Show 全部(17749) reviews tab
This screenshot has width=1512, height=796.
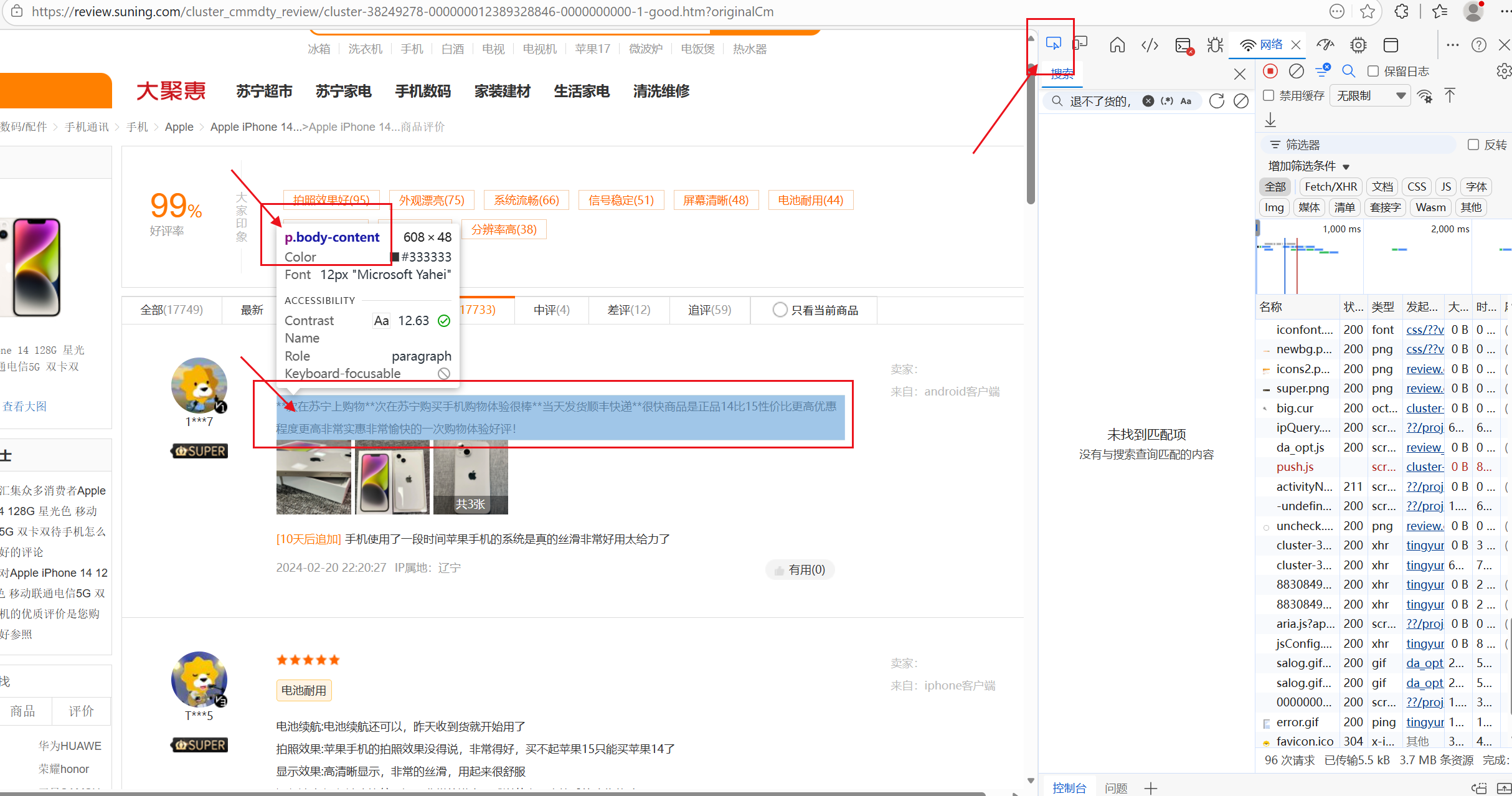[172, 310]
